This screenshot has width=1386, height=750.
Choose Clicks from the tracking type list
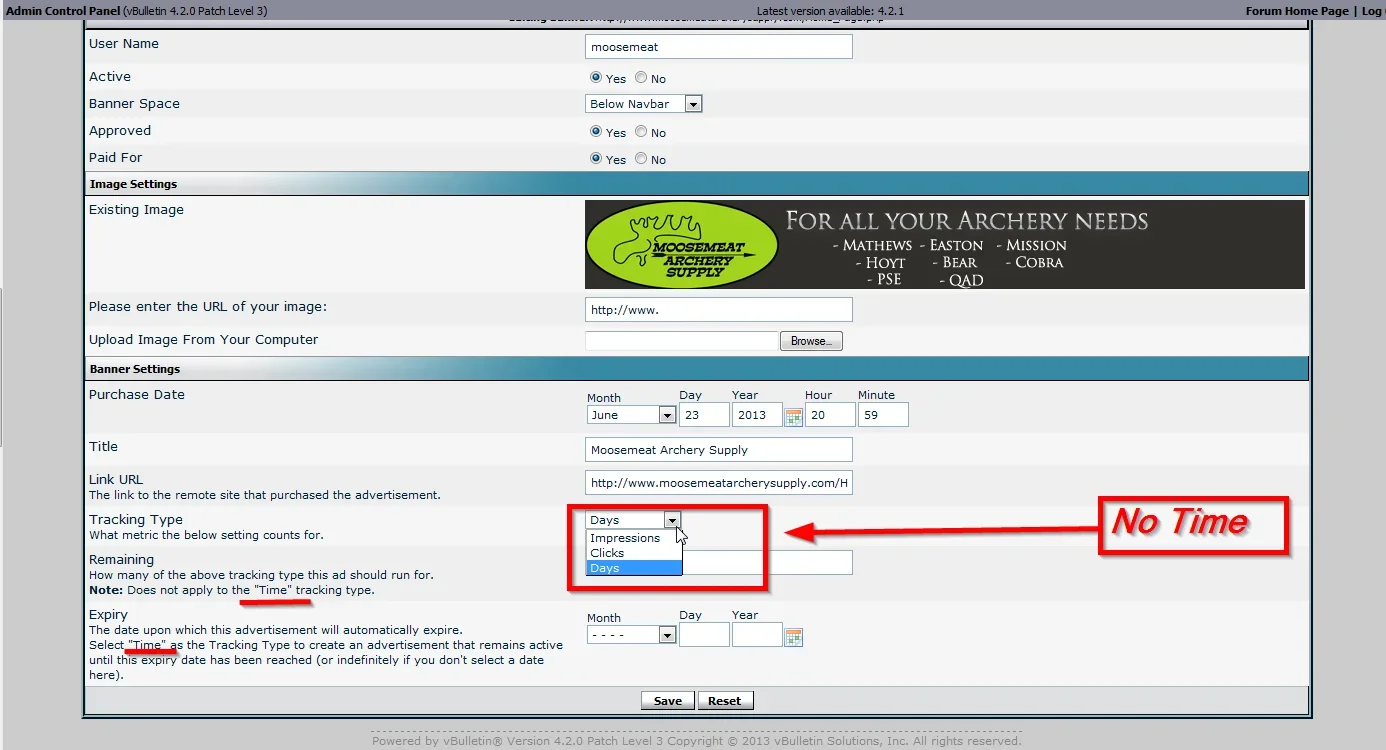tap(607, 553)
